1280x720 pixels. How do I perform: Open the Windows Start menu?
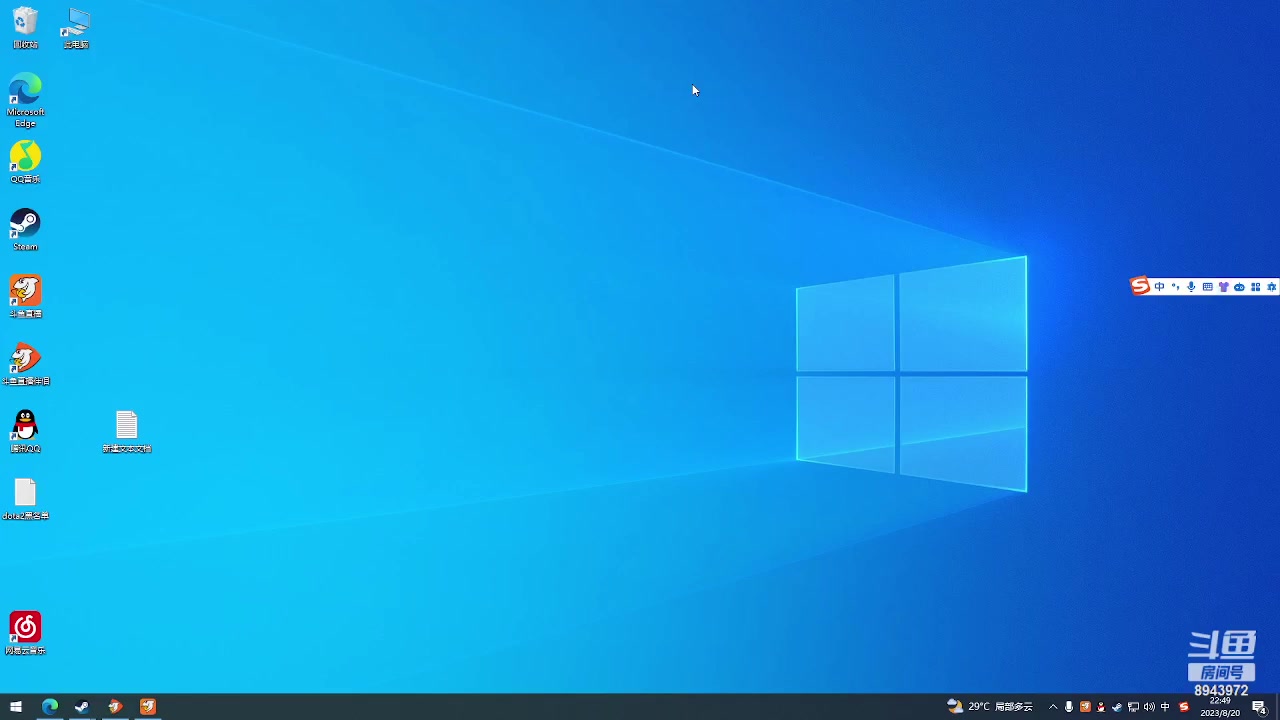tap(16, 707)
